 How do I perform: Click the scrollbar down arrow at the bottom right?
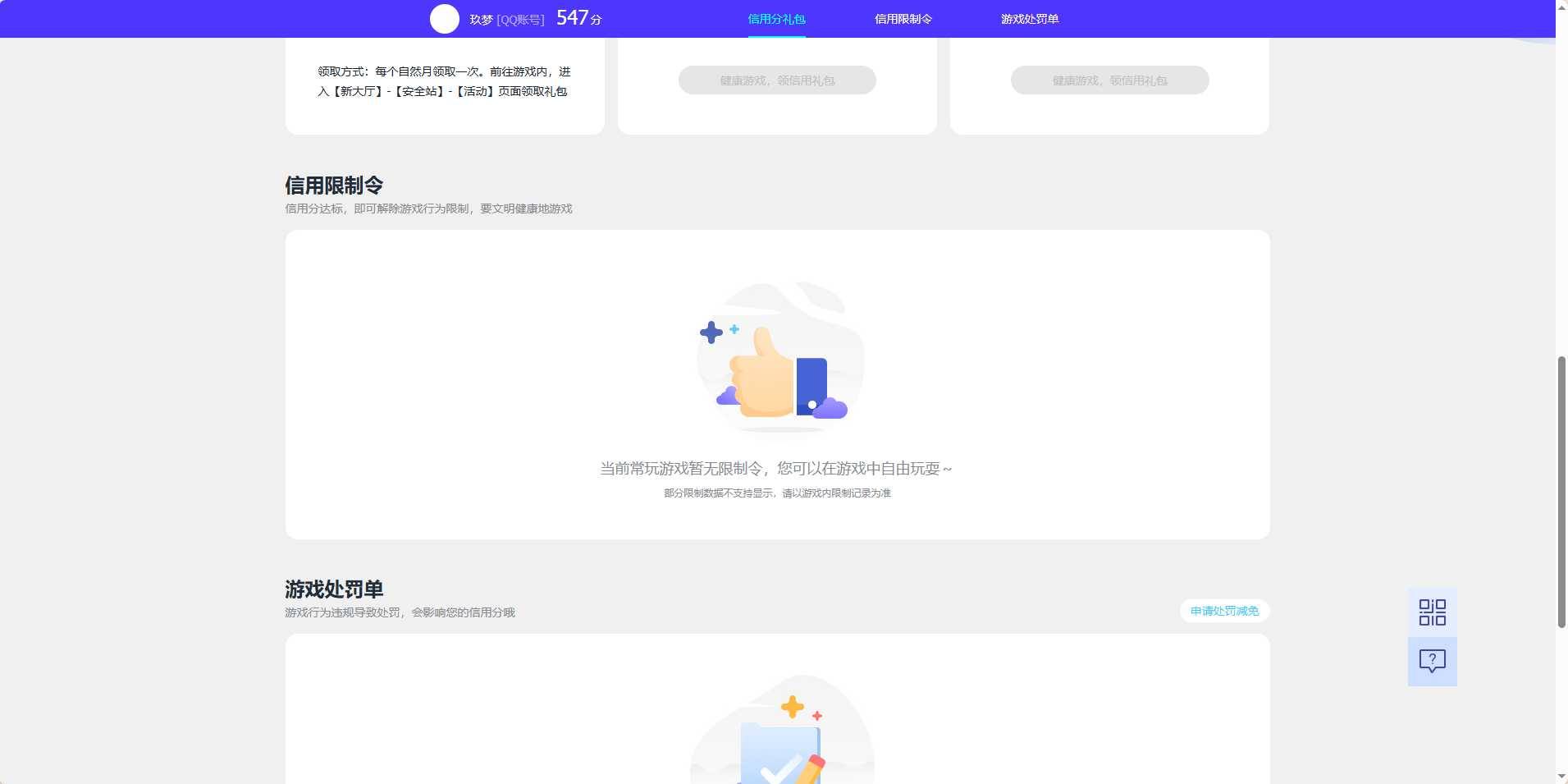point(1561,777)
